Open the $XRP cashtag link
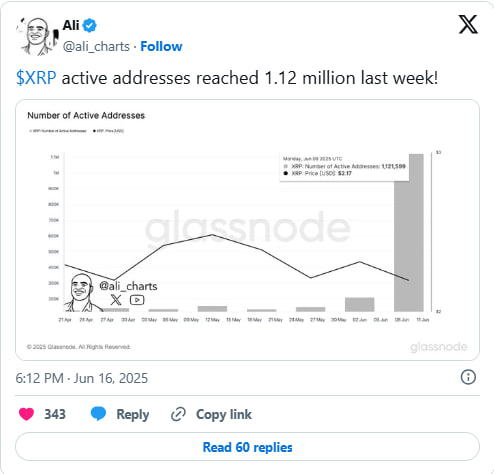Screen dimensions: 494x474 point(36,78)
